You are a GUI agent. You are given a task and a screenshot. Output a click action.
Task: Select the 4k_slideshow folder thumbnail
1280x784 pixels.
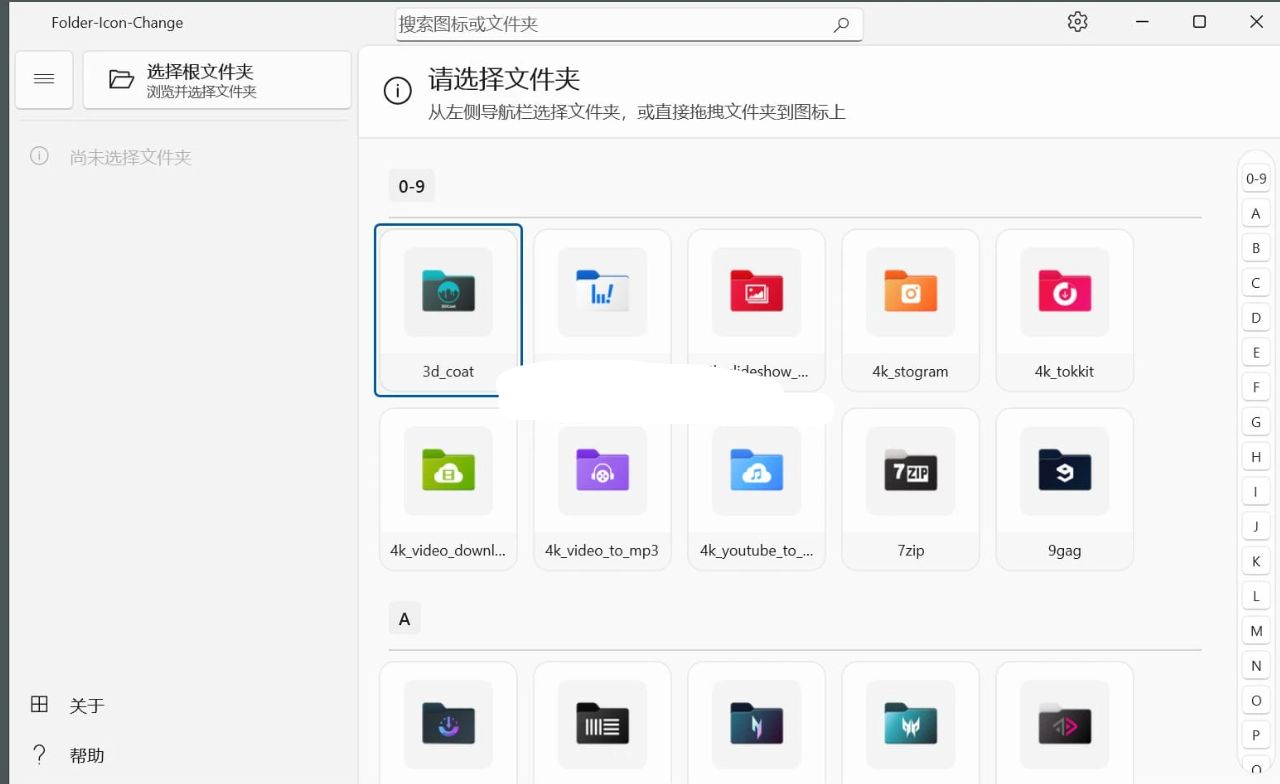pos(756,293)
